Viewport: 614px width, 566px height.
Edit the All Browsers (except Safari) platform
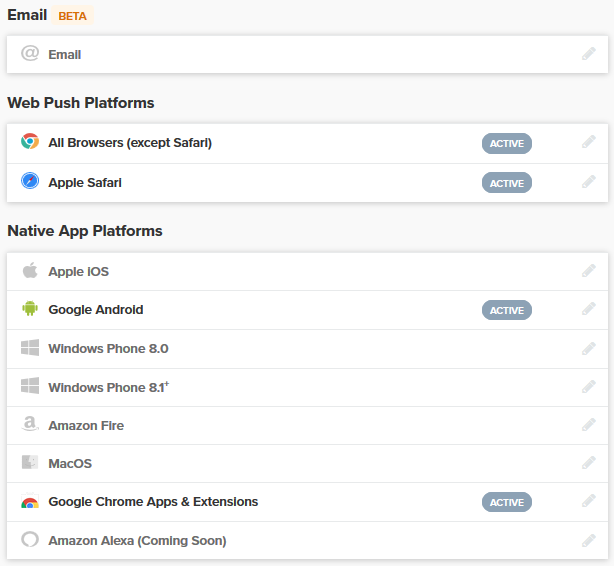[x=589, y=143]
